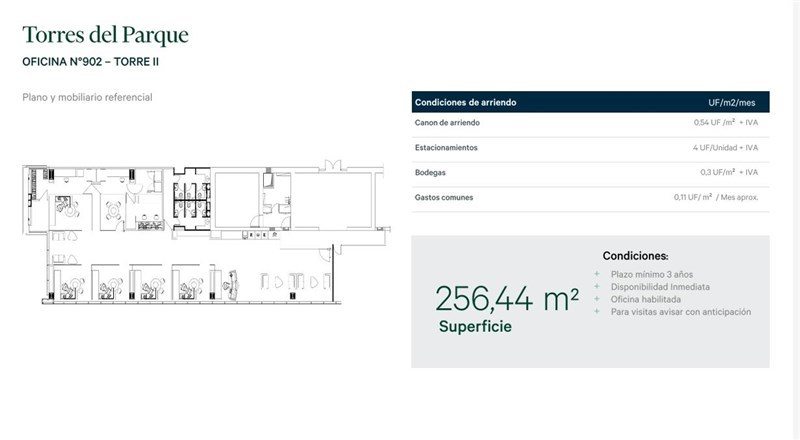
Task: Click the Condiciones: heading
Action: 635,256
